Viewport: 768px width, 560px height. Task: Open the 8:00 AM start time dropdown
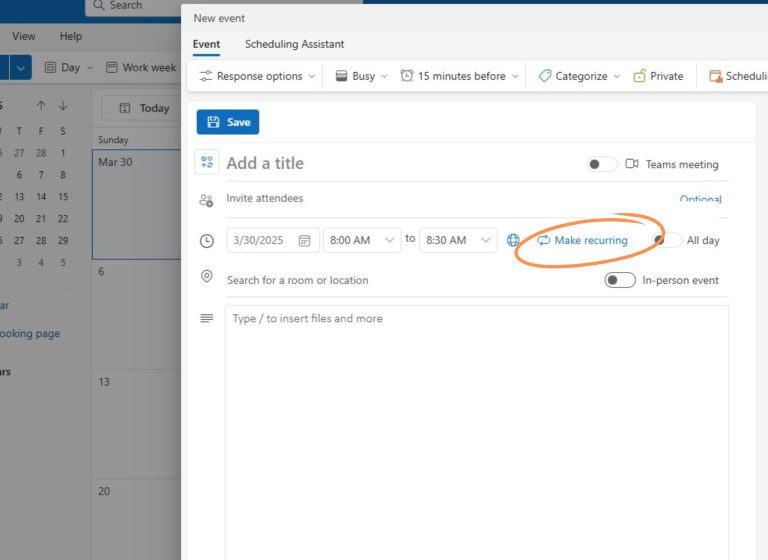(362, 241)
